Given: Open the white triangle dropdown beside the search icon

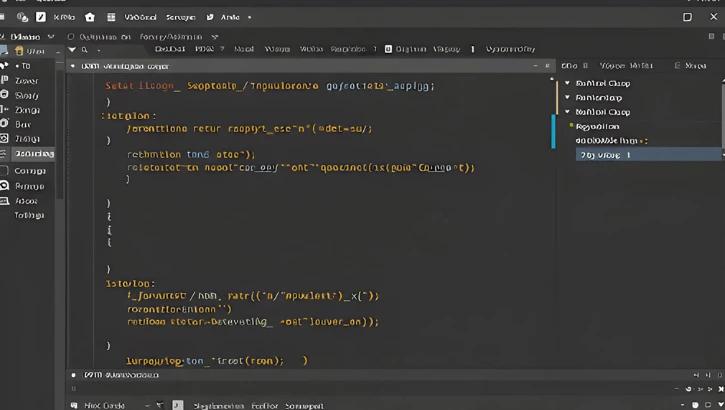Looking at the screenshot, I should tap(72, 49).
